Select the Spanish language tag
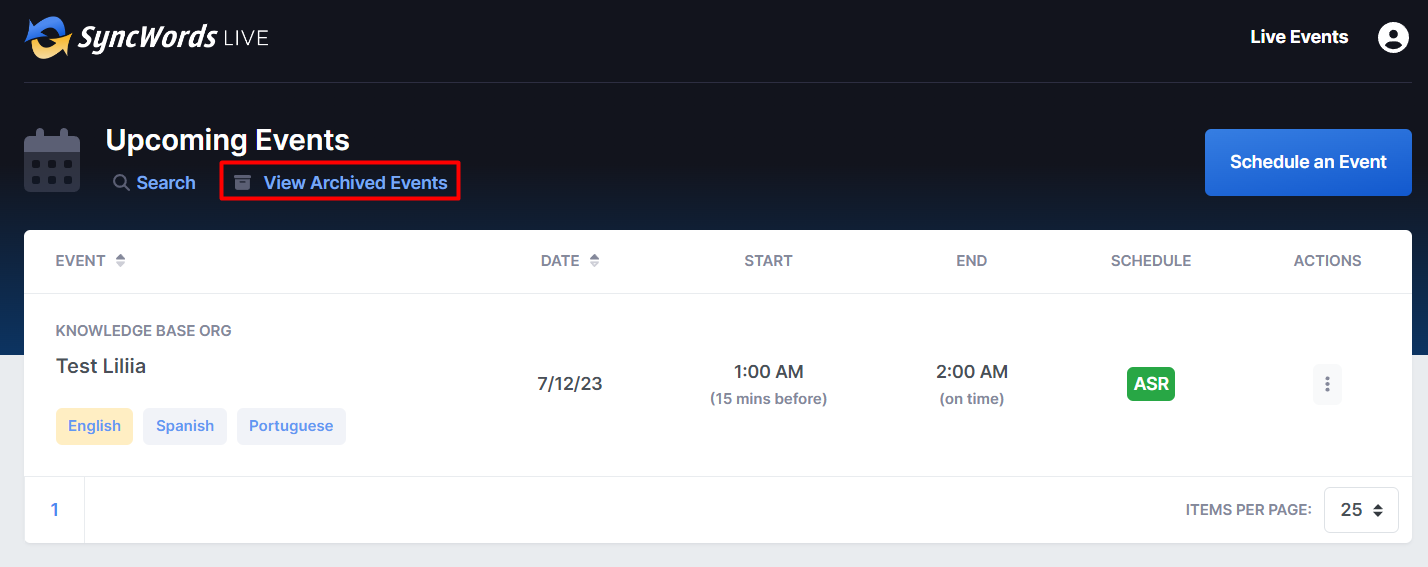1428x567 pixels. pos(185,426)
